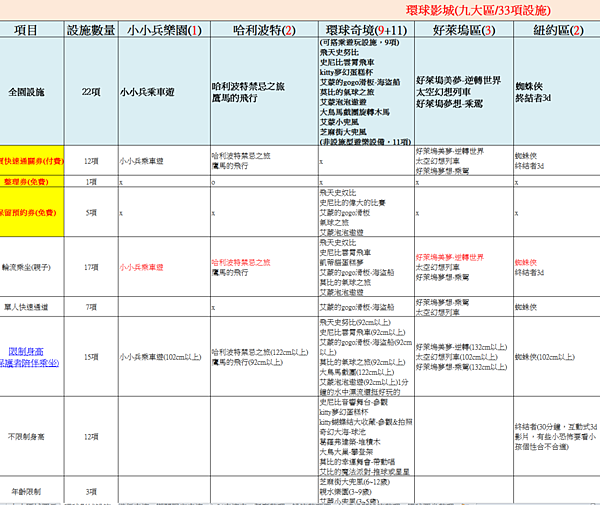Select the yellow 整理券(免費) cell
This screenshot has height=505, width=600.
tap(32, 181)
